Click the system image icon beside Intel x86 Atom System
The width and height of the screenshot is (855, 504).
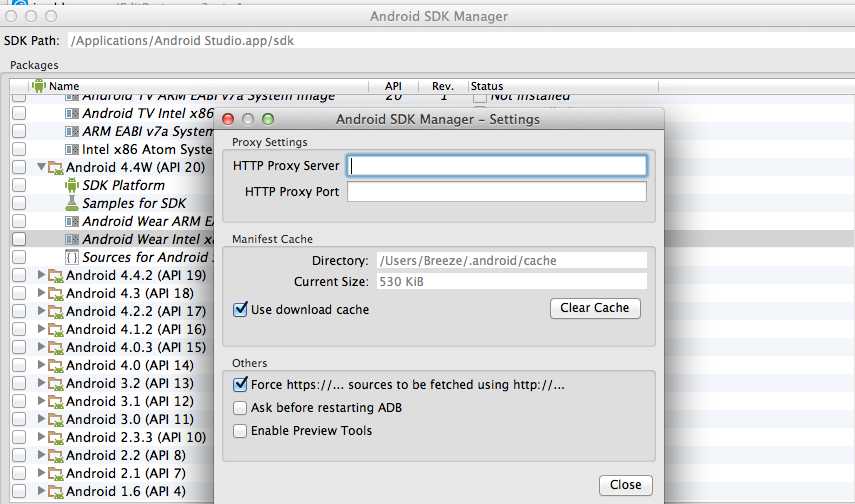click(72, 149)
